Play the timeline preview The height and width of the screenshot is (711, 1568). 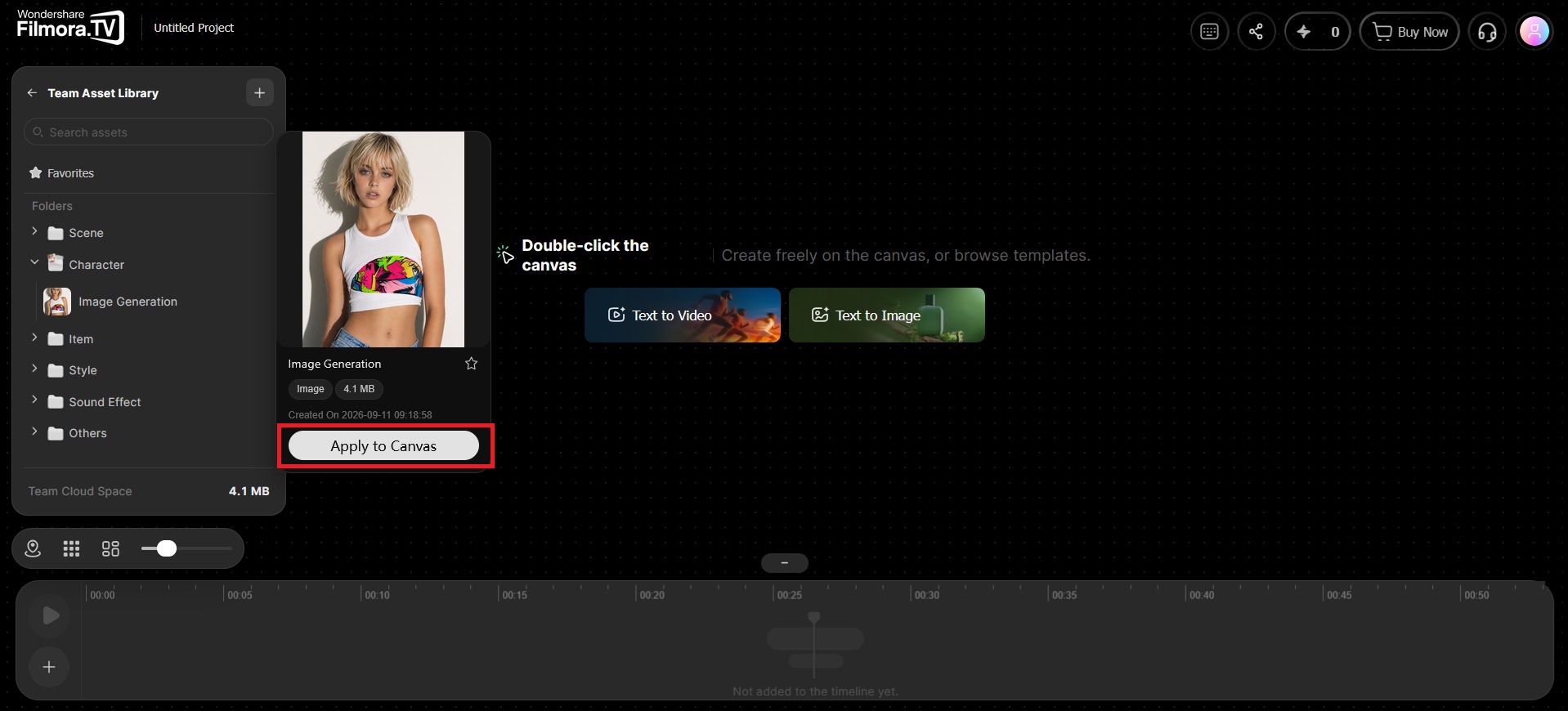(x=50, y=615)
